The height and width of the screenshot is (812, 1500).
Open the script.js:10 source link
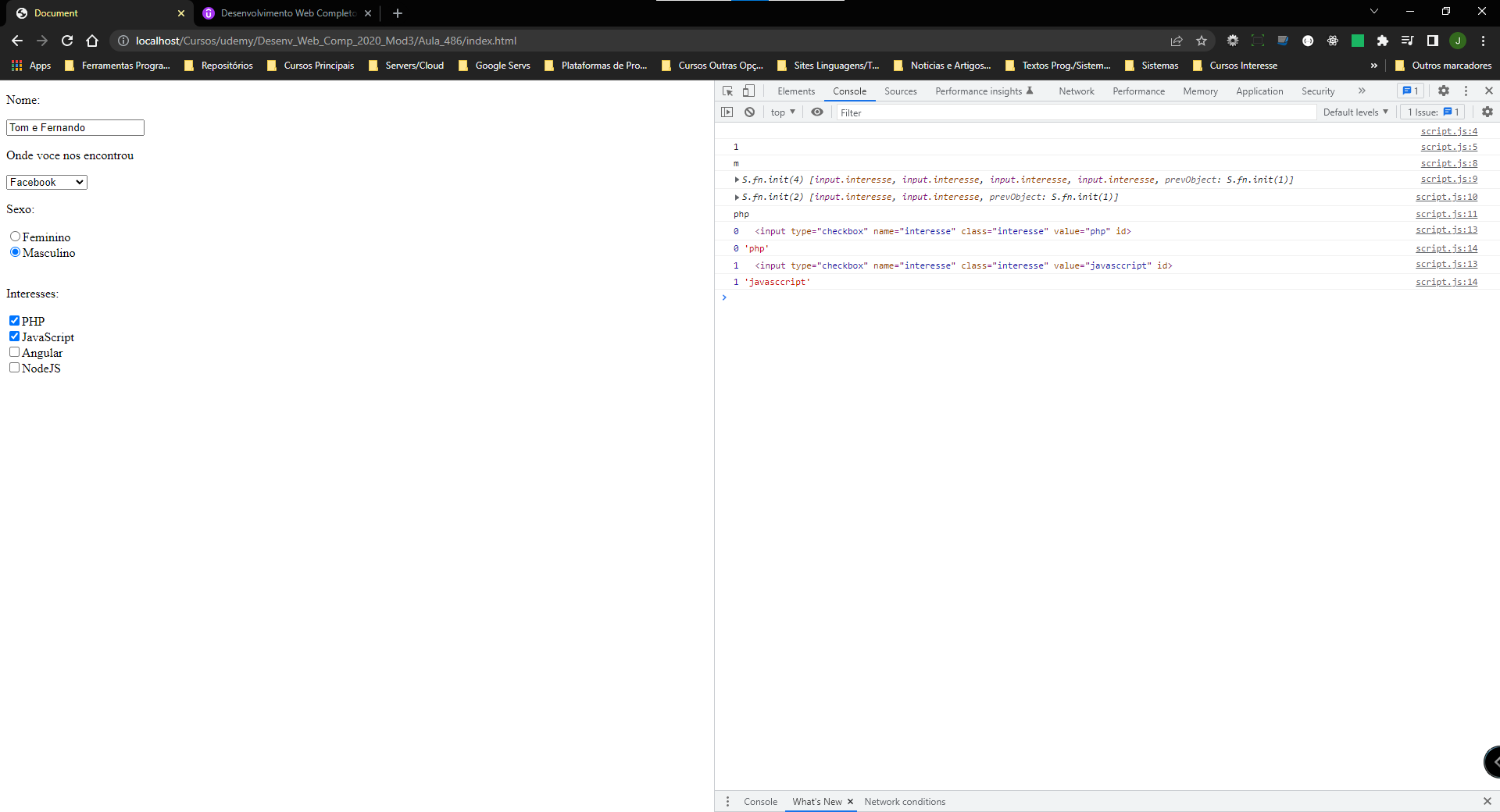pyautogui.click(x=1447, y=197)
